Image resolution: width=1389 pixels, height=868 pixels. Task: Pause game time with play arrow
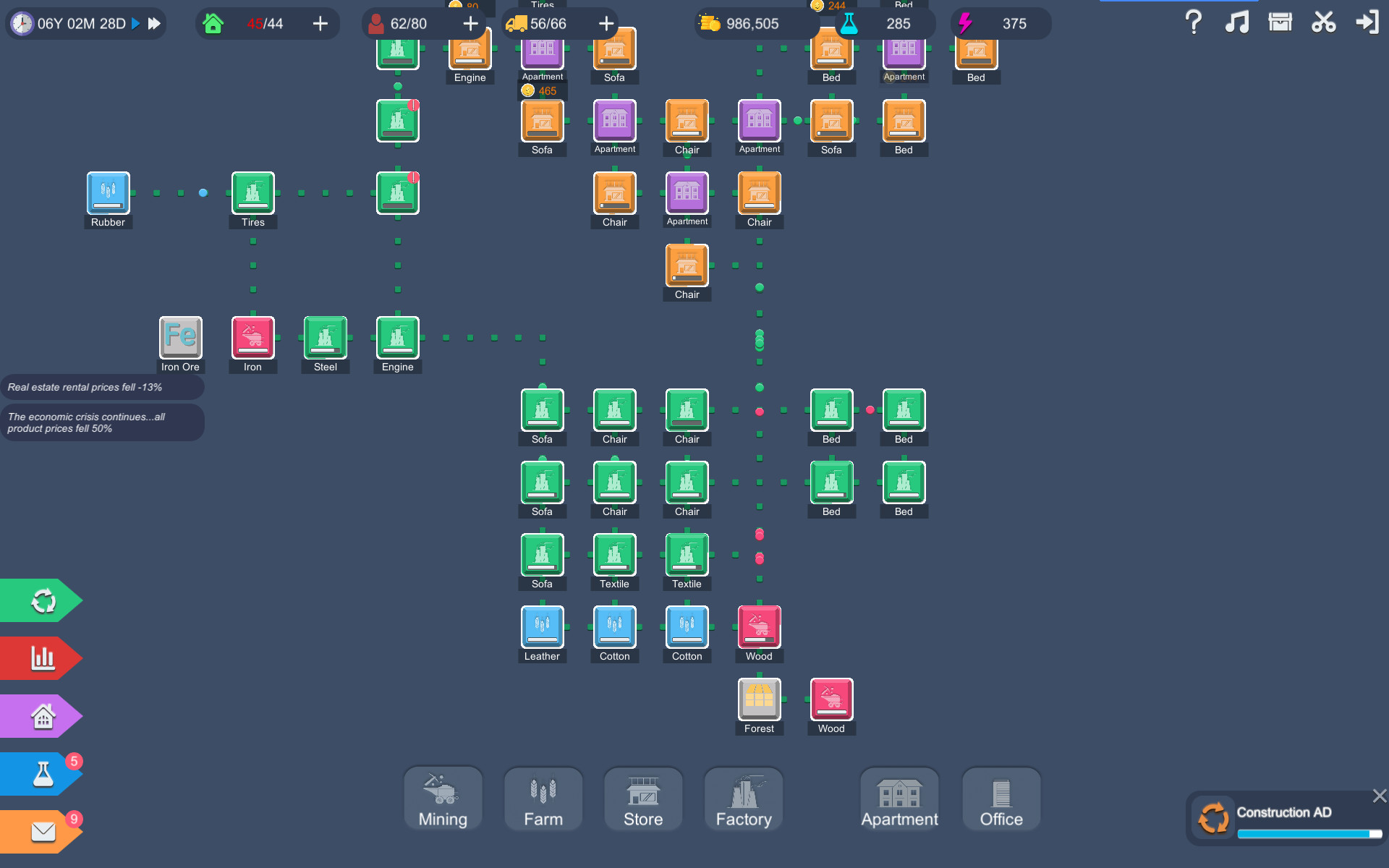135,22
